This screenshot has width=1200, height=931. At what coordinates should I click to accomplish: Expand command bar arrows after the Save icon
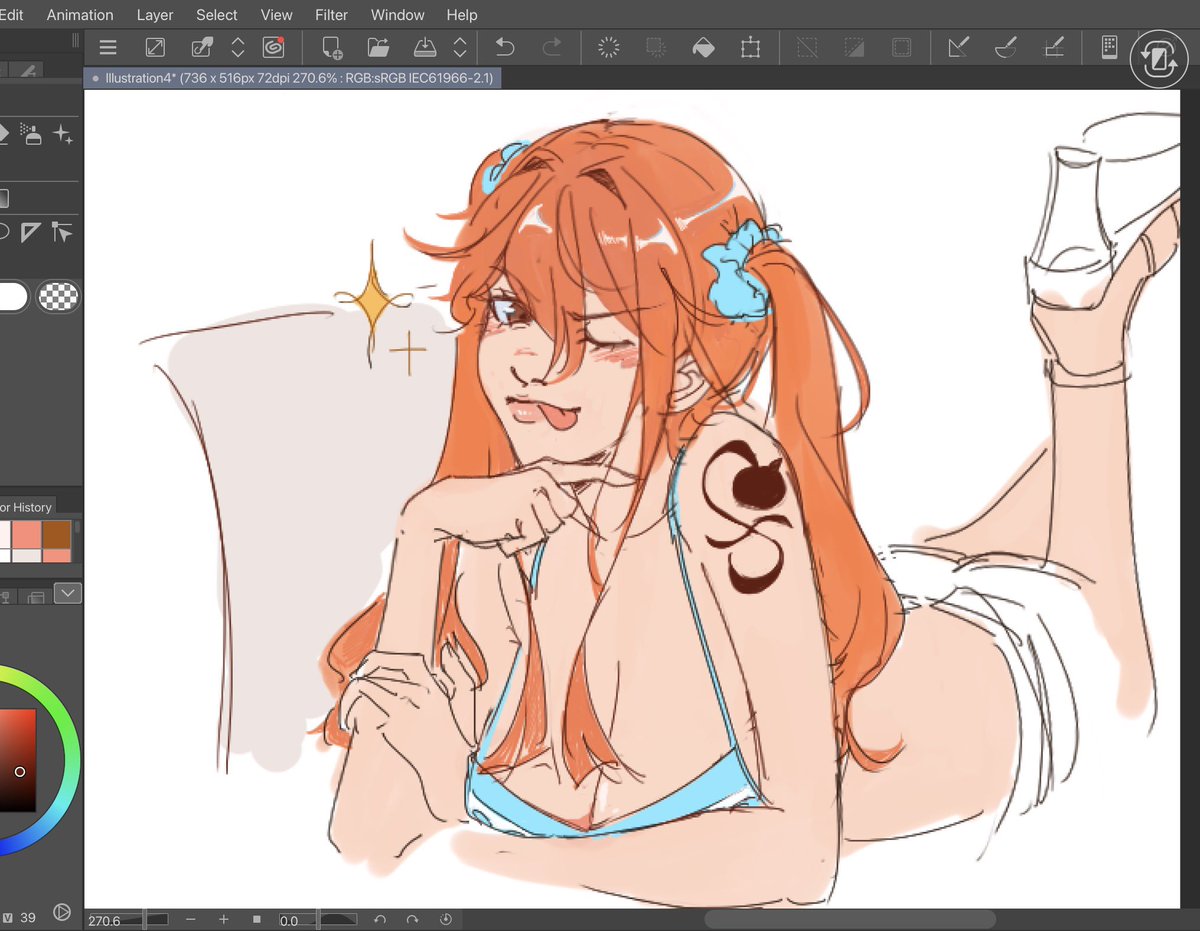[x=460, y=47]
